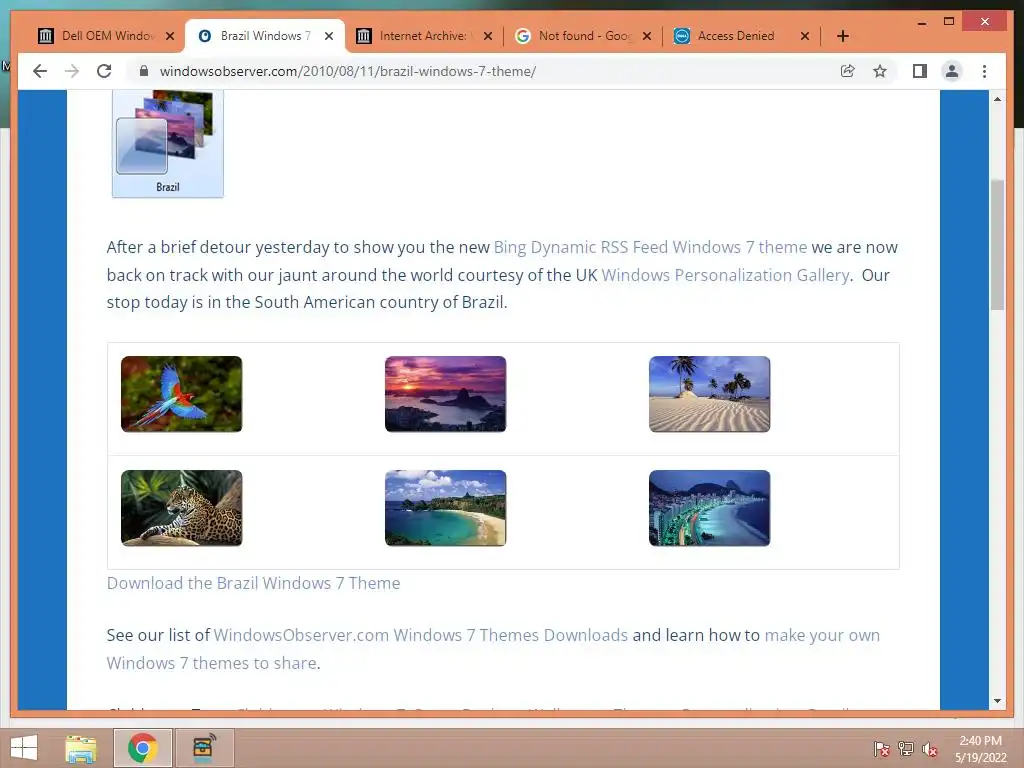The image size is (1024, 768).
Task: Share this page via share icon
Action: [x=847, y=71]
